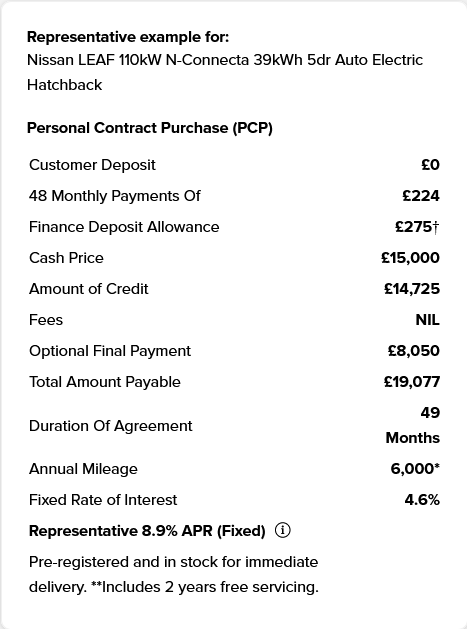467x629 pixels.
Task: Select the Fixed Rate of Interest 4.6% value
Action: pos(422,500)
